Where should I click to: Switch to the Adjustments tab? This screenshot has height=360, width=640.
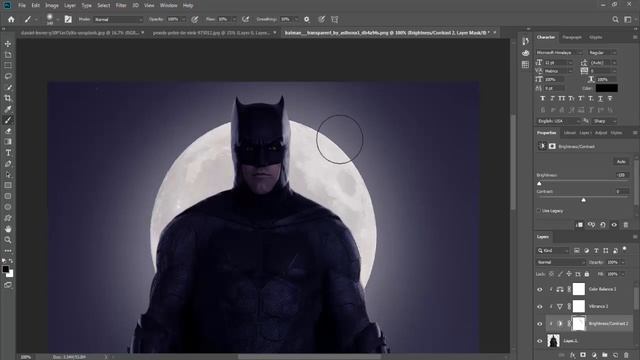click(600, 133)
